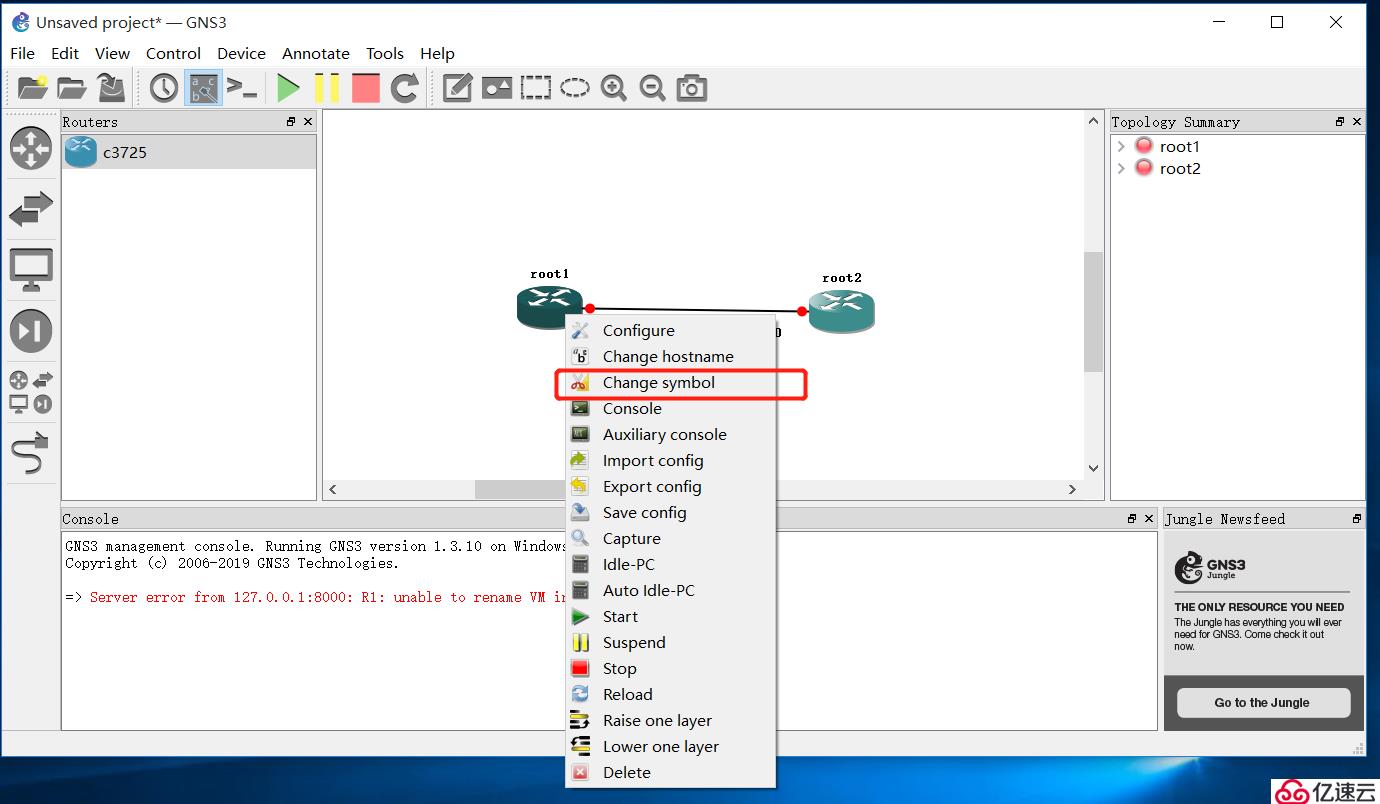The image size is (1380, 804).
Task: Toggle show interface labels button
Action: click(x=203, y=88)
